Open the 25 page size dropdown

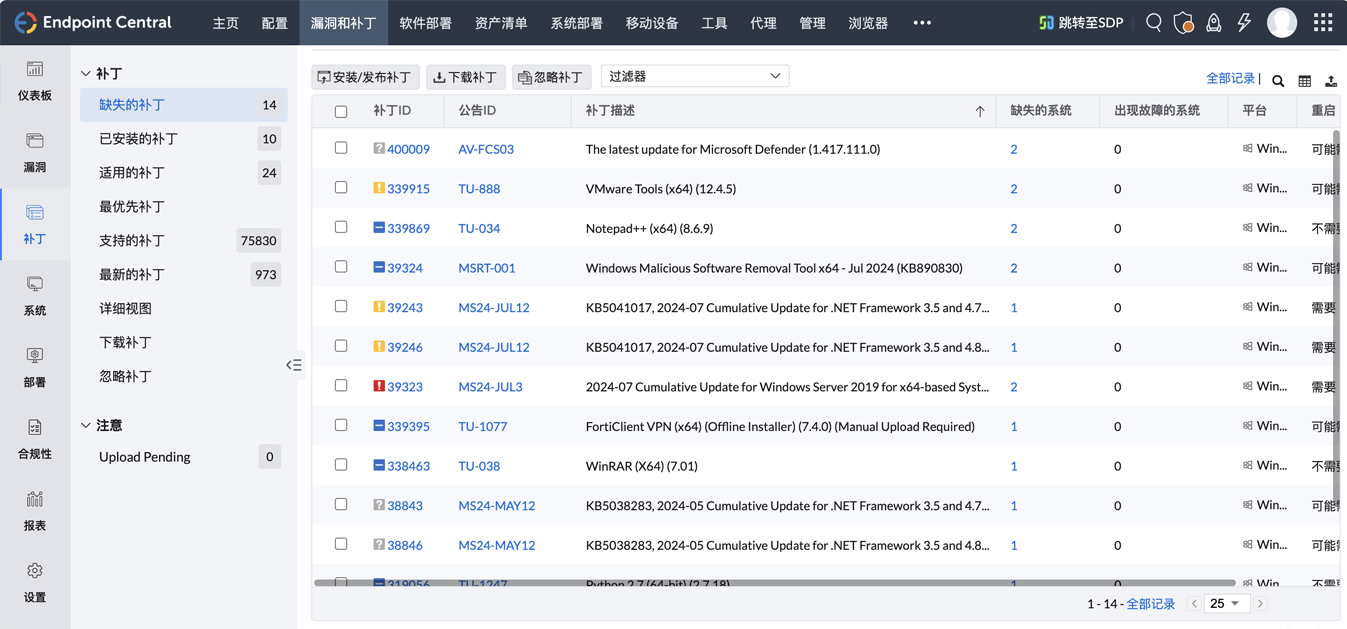pyautogui.click(x=1225, y=604)
